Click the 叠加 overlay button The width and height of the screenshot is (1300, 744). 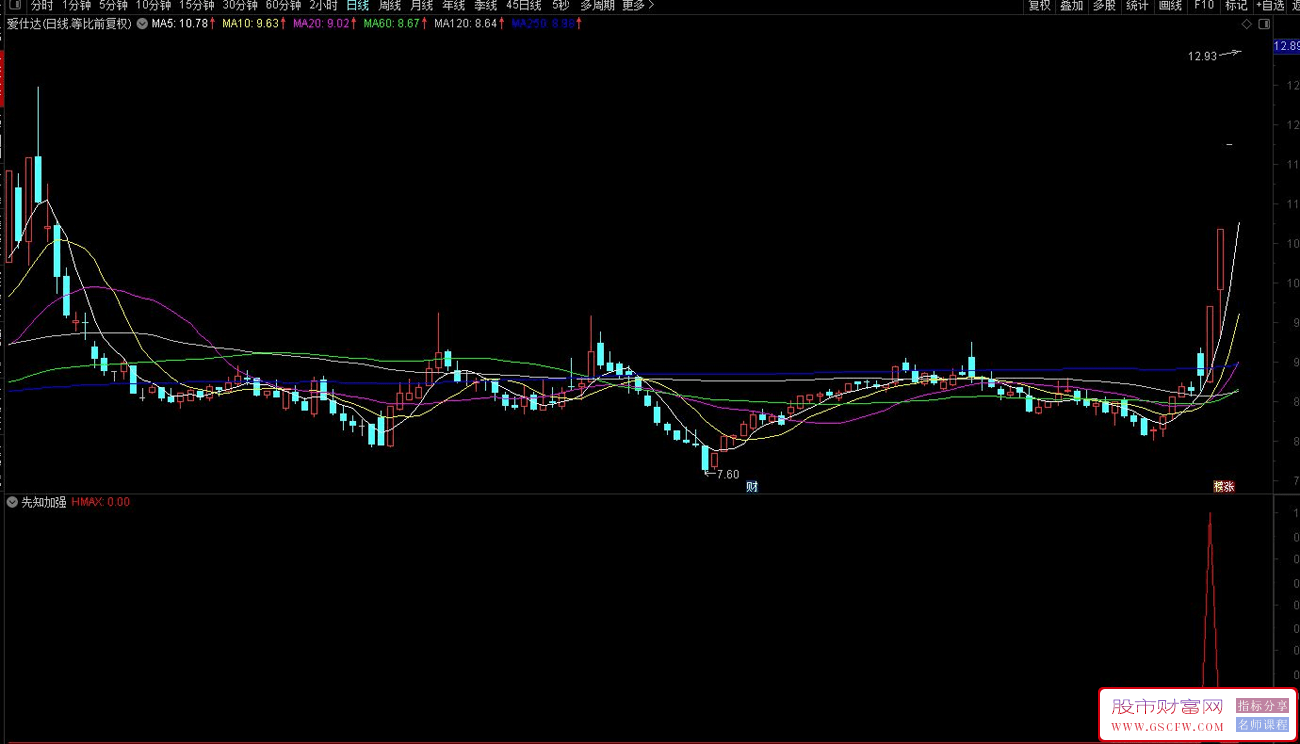(1071, 6)
